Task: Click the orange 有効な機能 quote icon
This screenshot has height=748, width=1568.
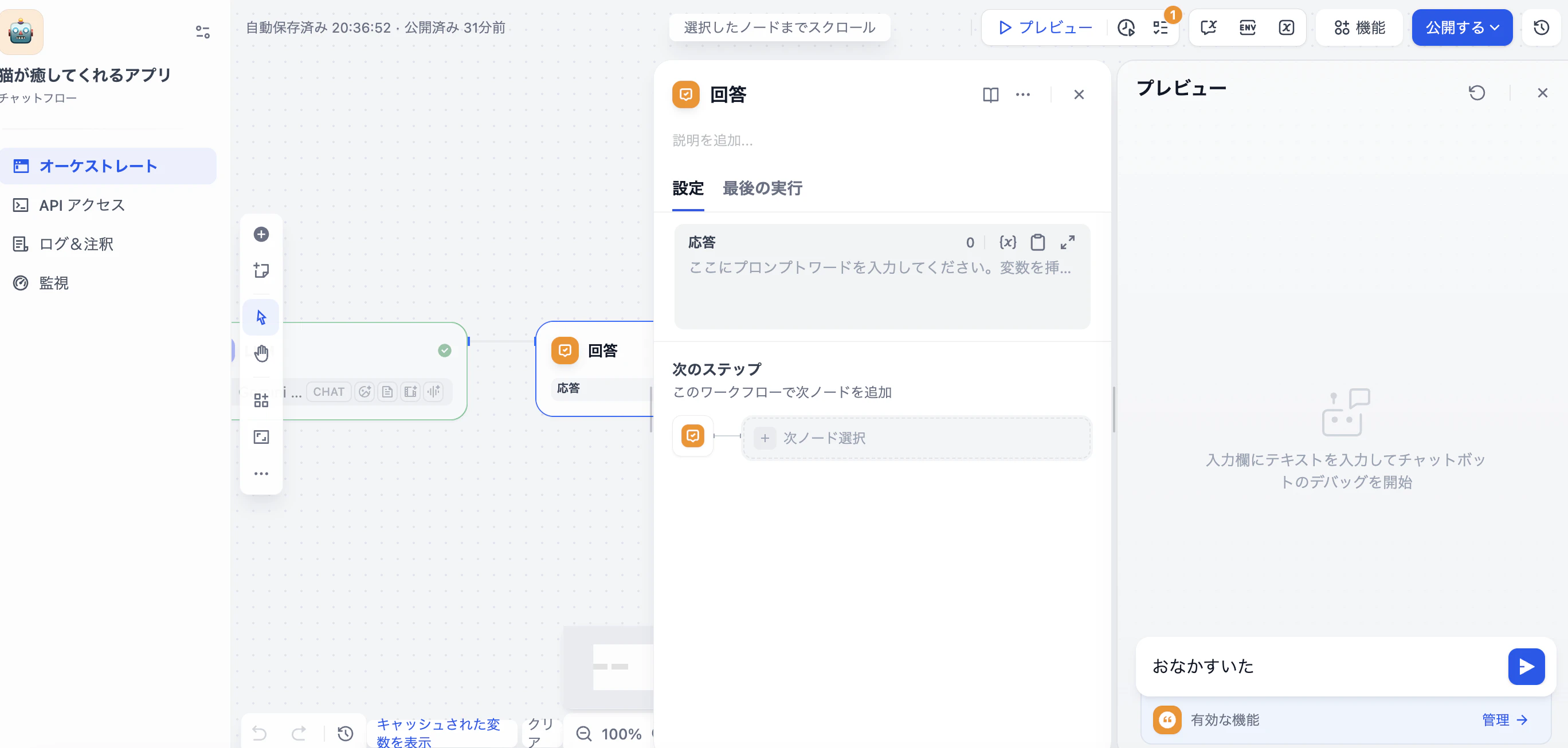Action: pos(1166,720)
